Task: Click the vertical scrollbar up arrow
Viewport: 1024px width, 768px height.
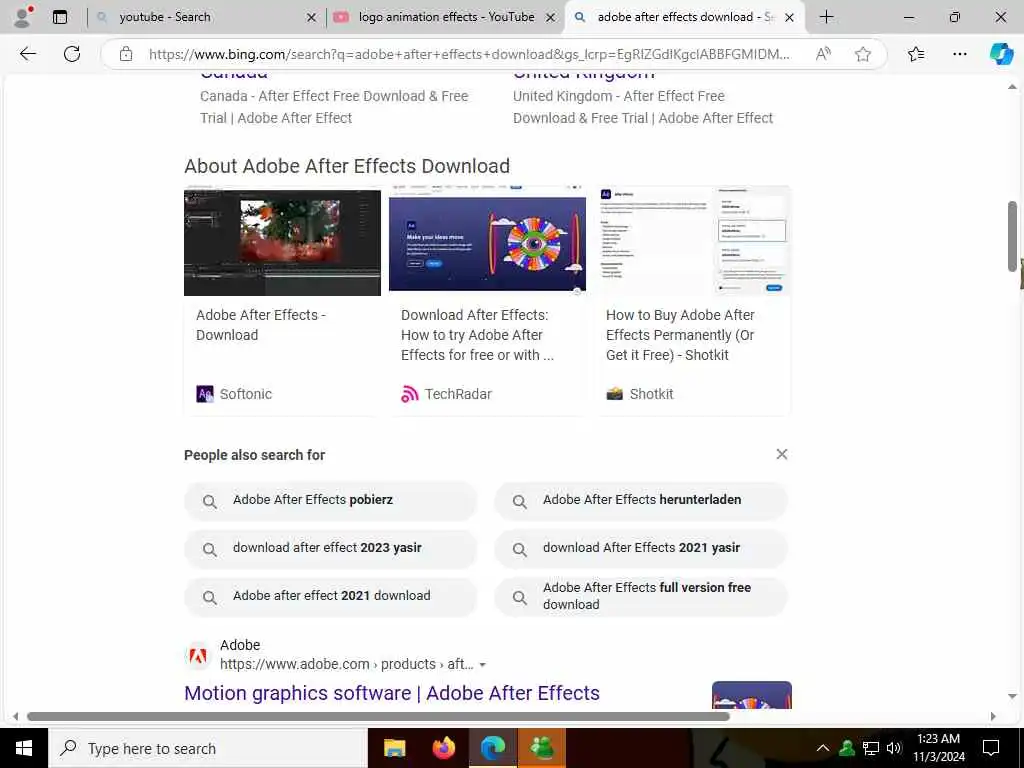Action: [1012, 86]
